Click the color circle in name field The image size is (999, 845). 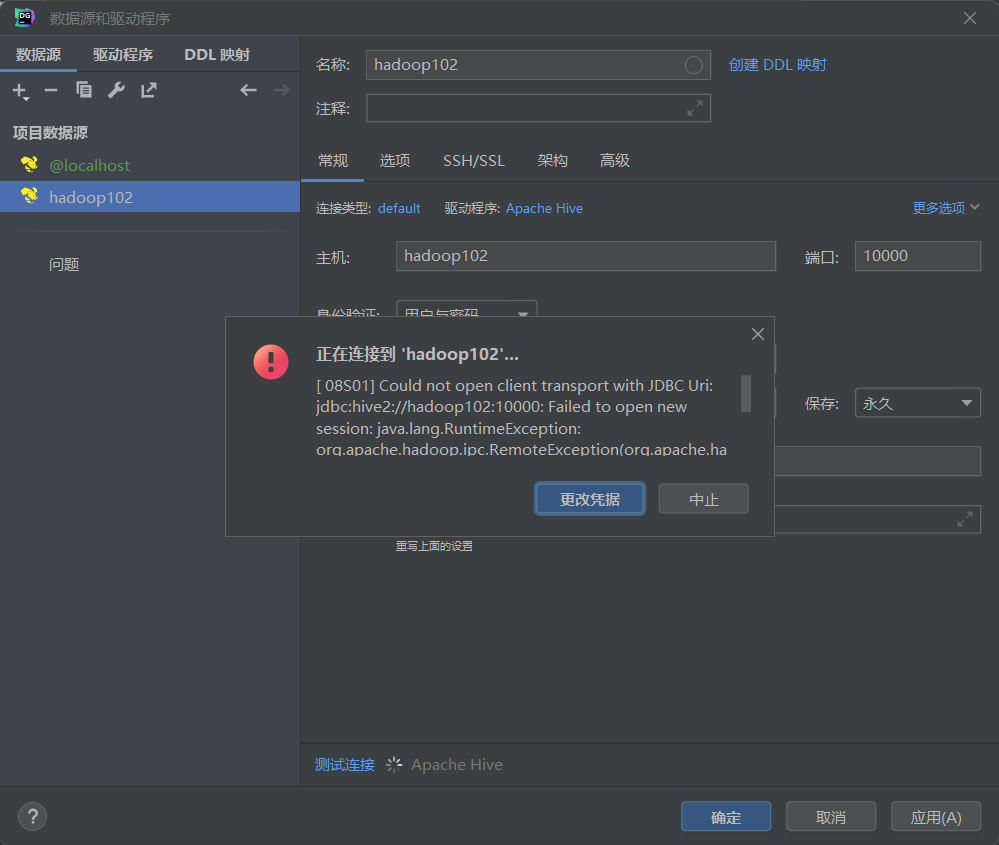[x=694, y=65]
